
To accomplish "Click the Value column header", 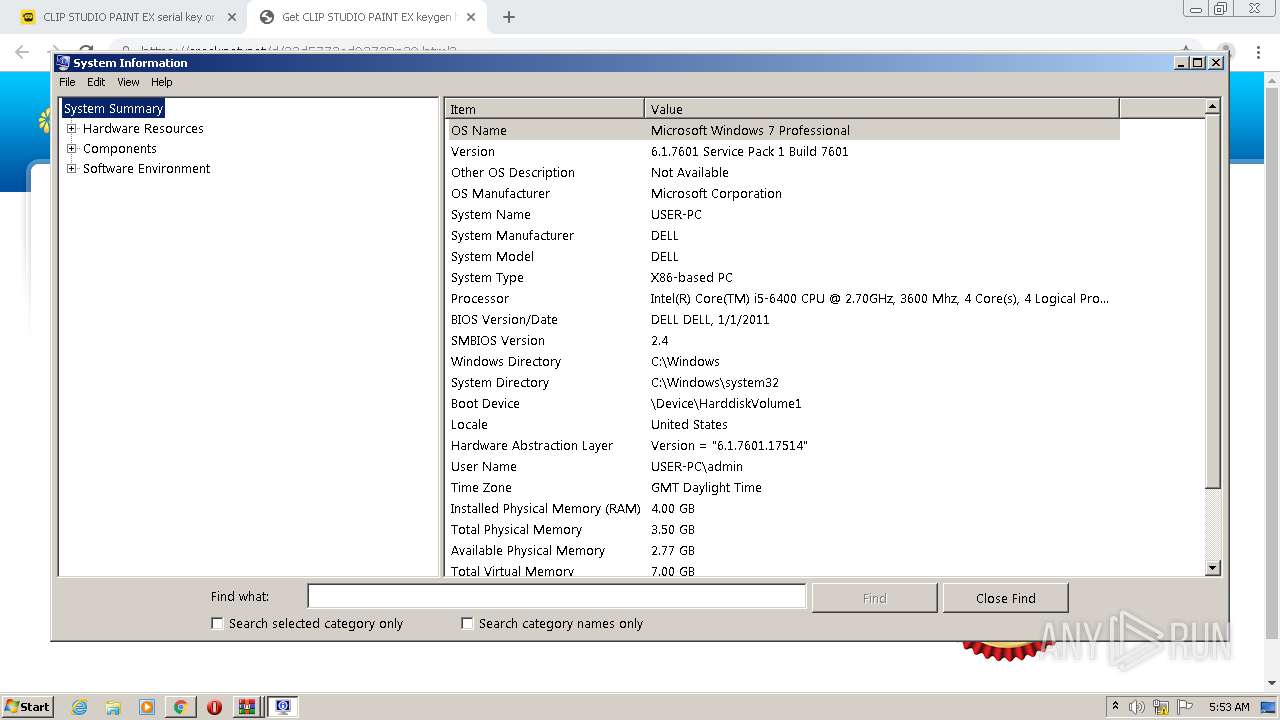I will pyautogui.click(x=882, y=109).
